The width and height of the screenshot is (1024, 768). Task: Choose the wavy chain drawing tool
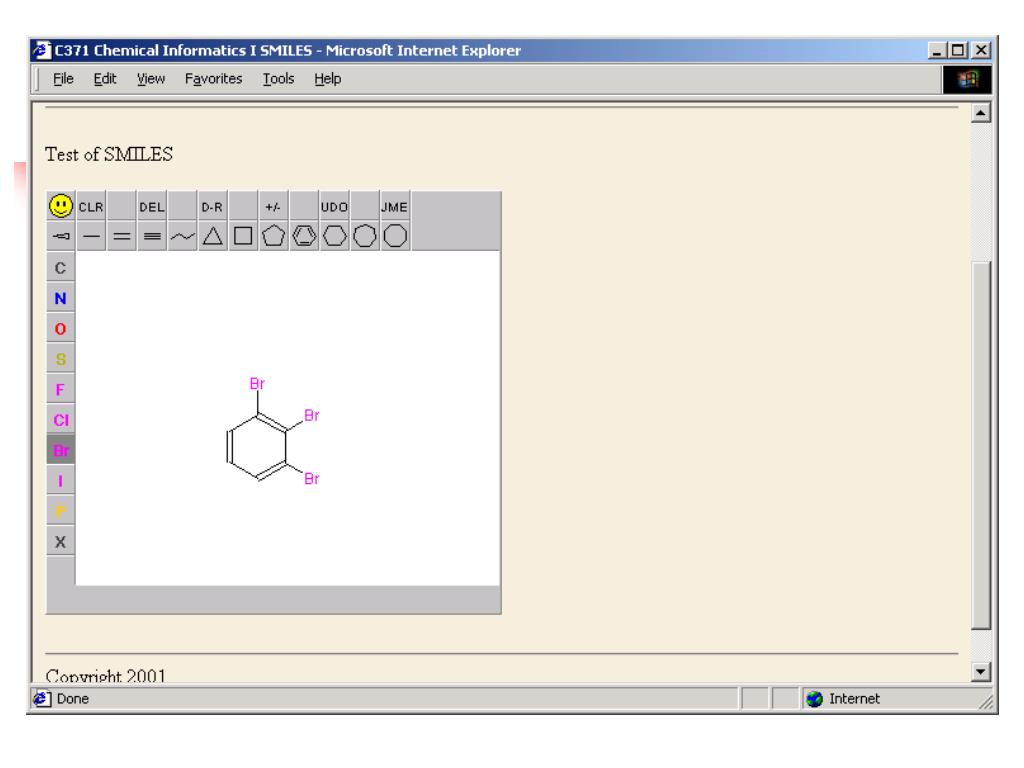pos(182,236)
